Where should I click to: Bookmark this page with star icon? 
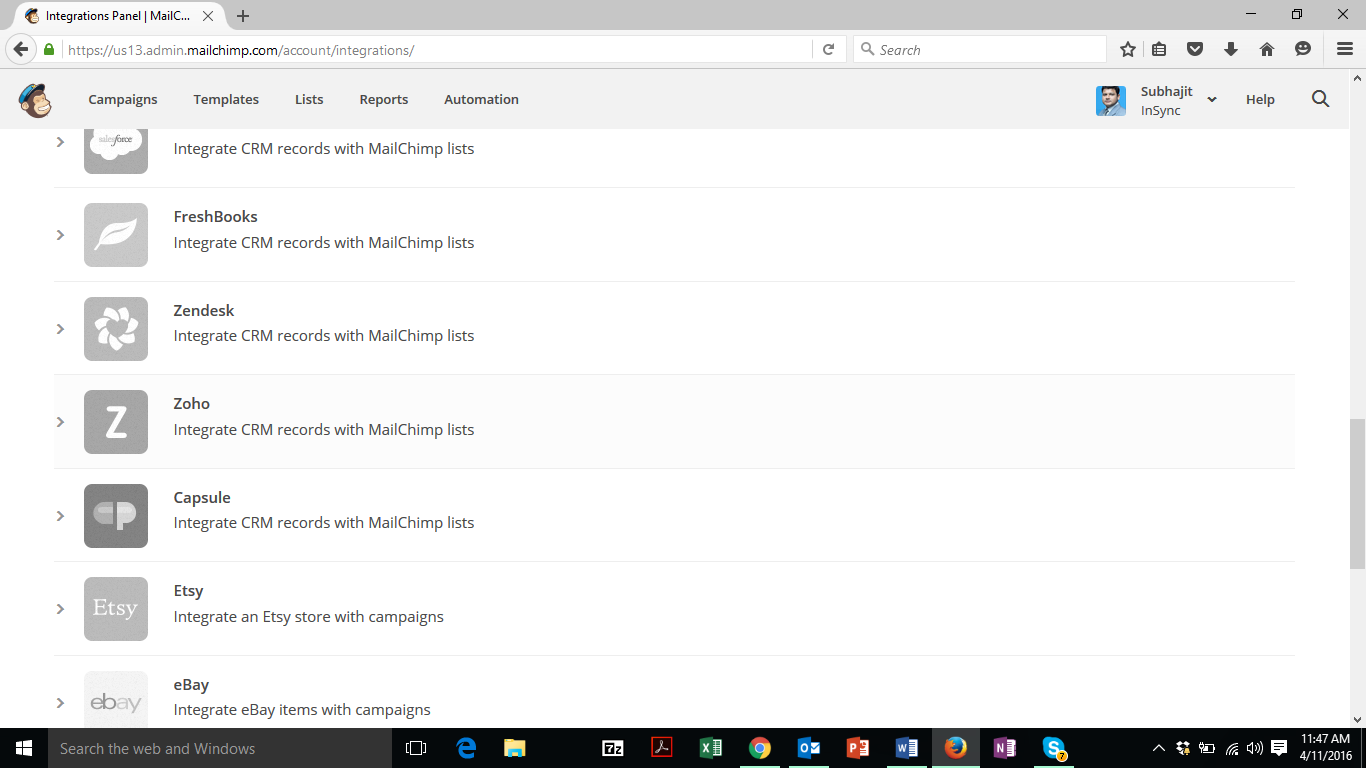(x=1128, y=49)
